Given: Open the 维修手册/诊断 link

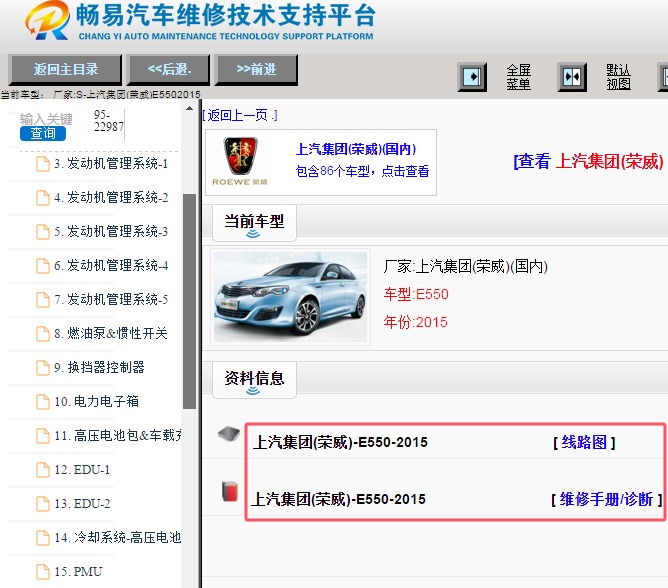Looking at the screenshot, I should pos(606,499).
